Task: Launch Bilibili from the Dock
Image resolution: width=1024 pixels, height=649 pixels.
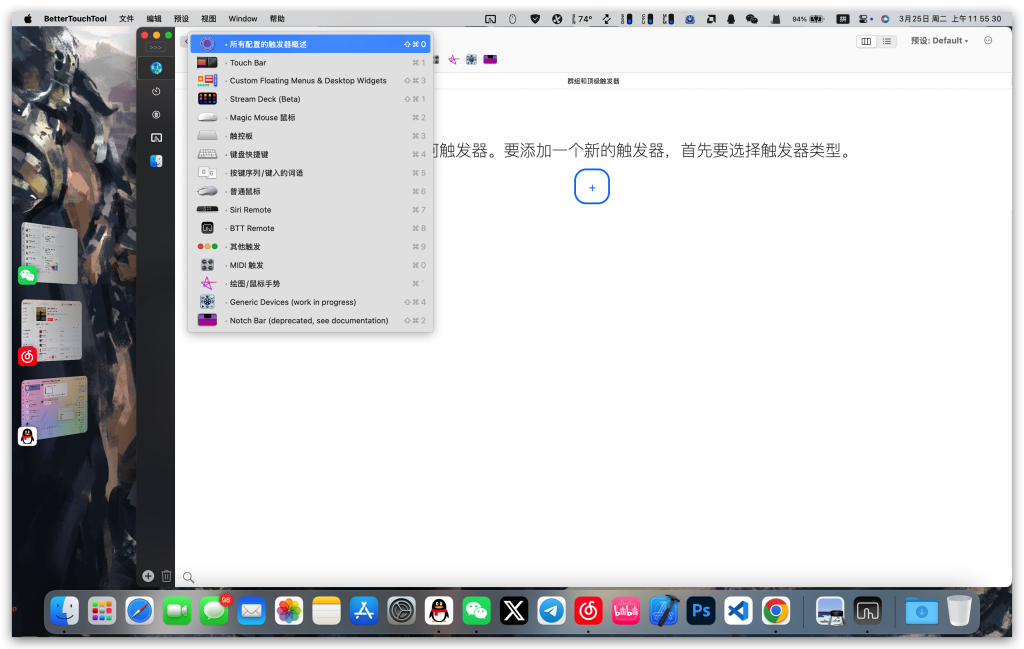Action: click(626, 611)
